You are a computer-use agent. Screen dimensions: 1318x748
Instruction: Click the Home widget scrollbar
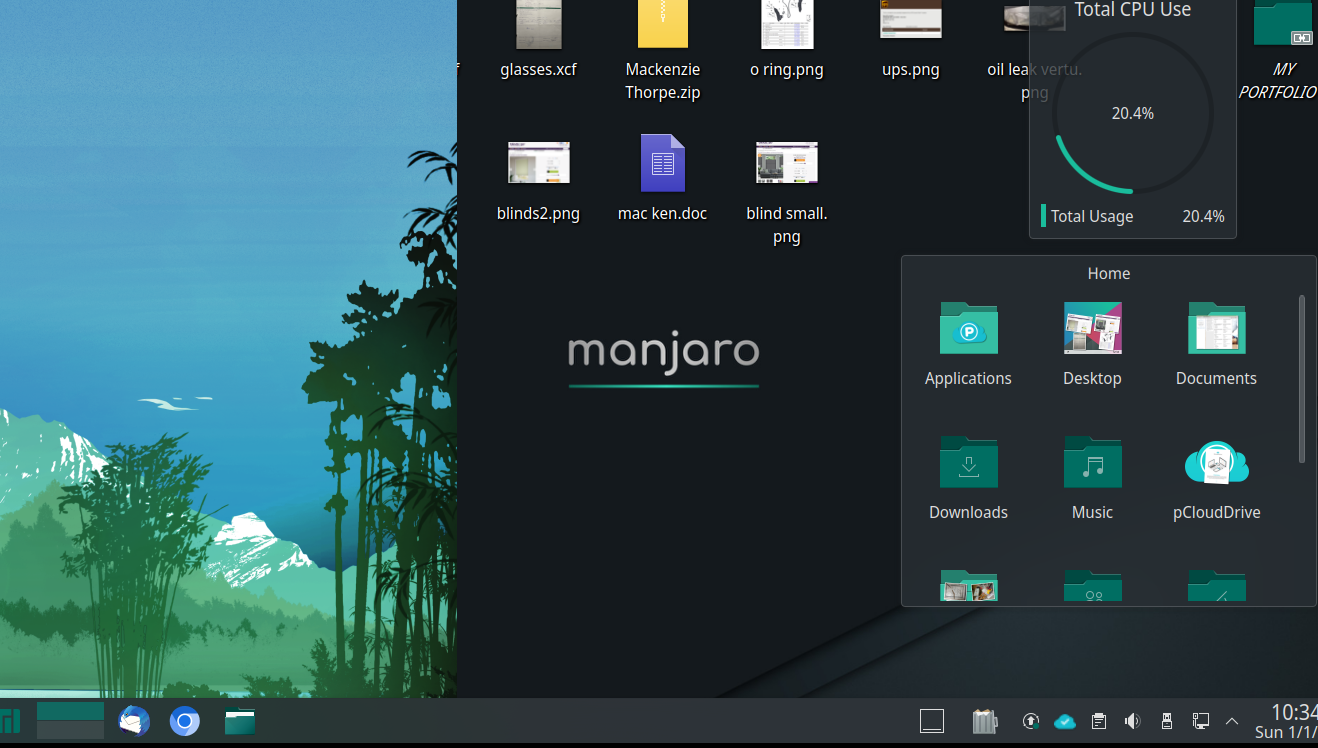(1301, 379)
